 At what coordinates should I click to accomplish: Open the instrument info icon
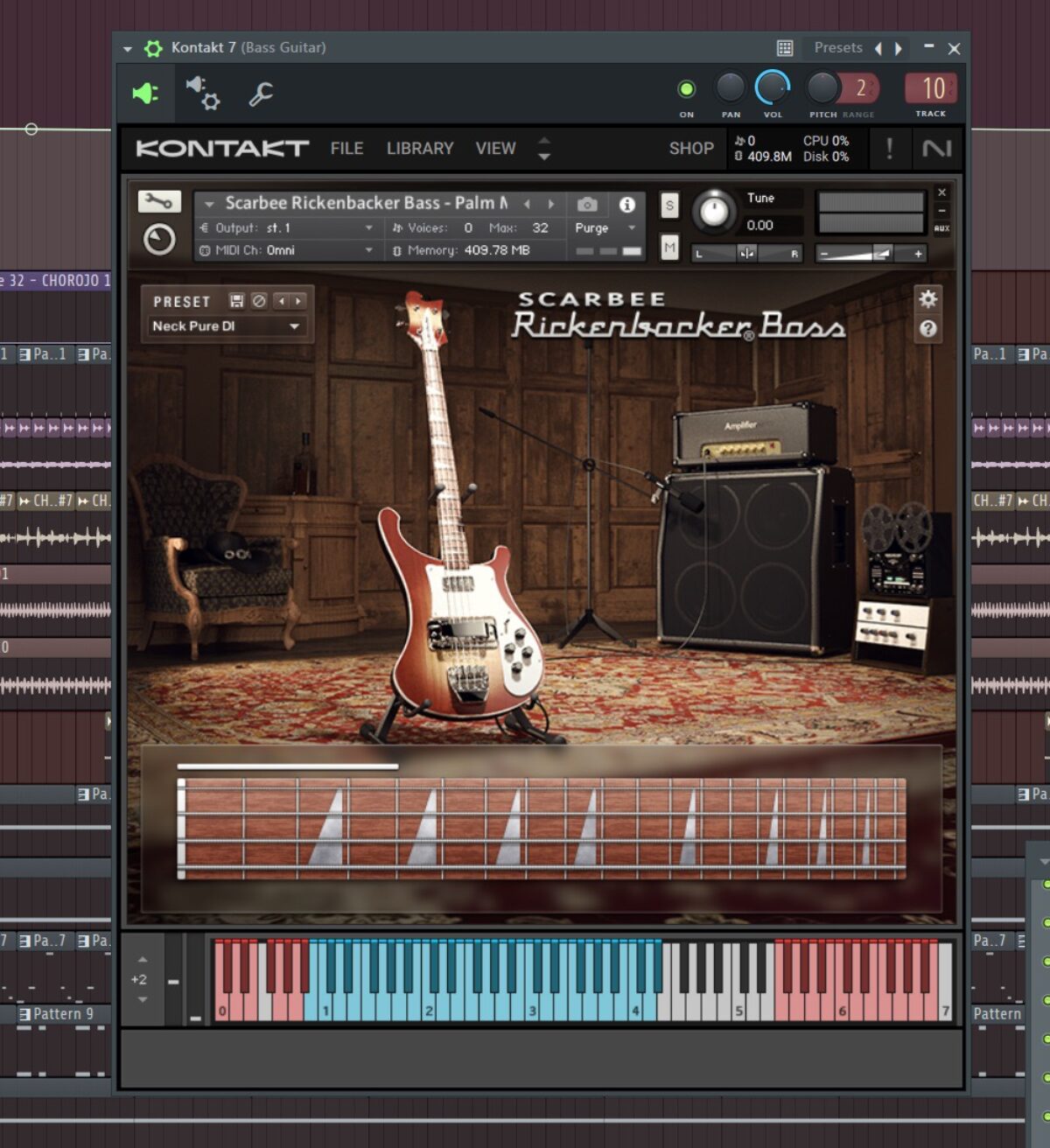coord(627,205)
